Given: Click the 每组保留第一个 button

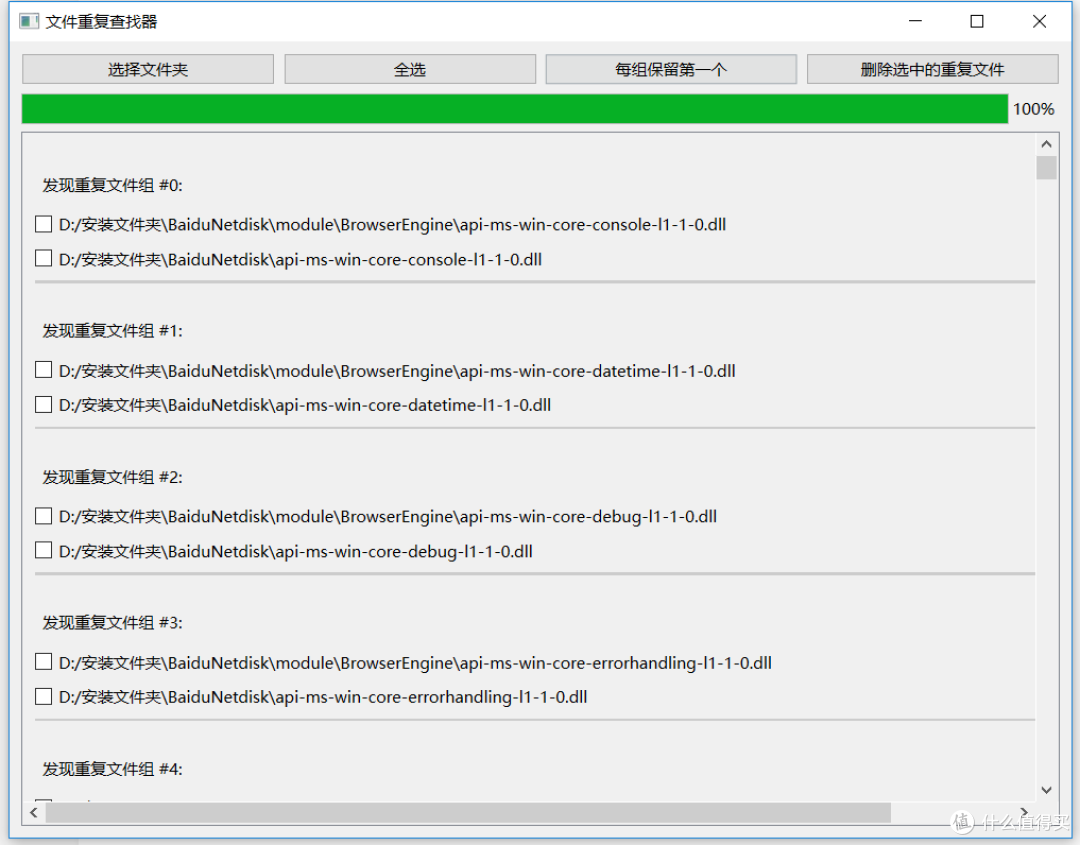Looking at the screenshot, I should coord(671,70).
